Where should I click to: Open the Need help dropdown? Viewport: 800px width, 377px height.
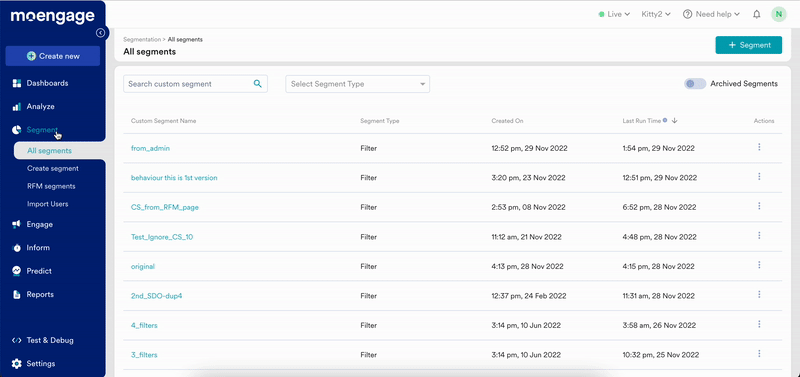711,14
